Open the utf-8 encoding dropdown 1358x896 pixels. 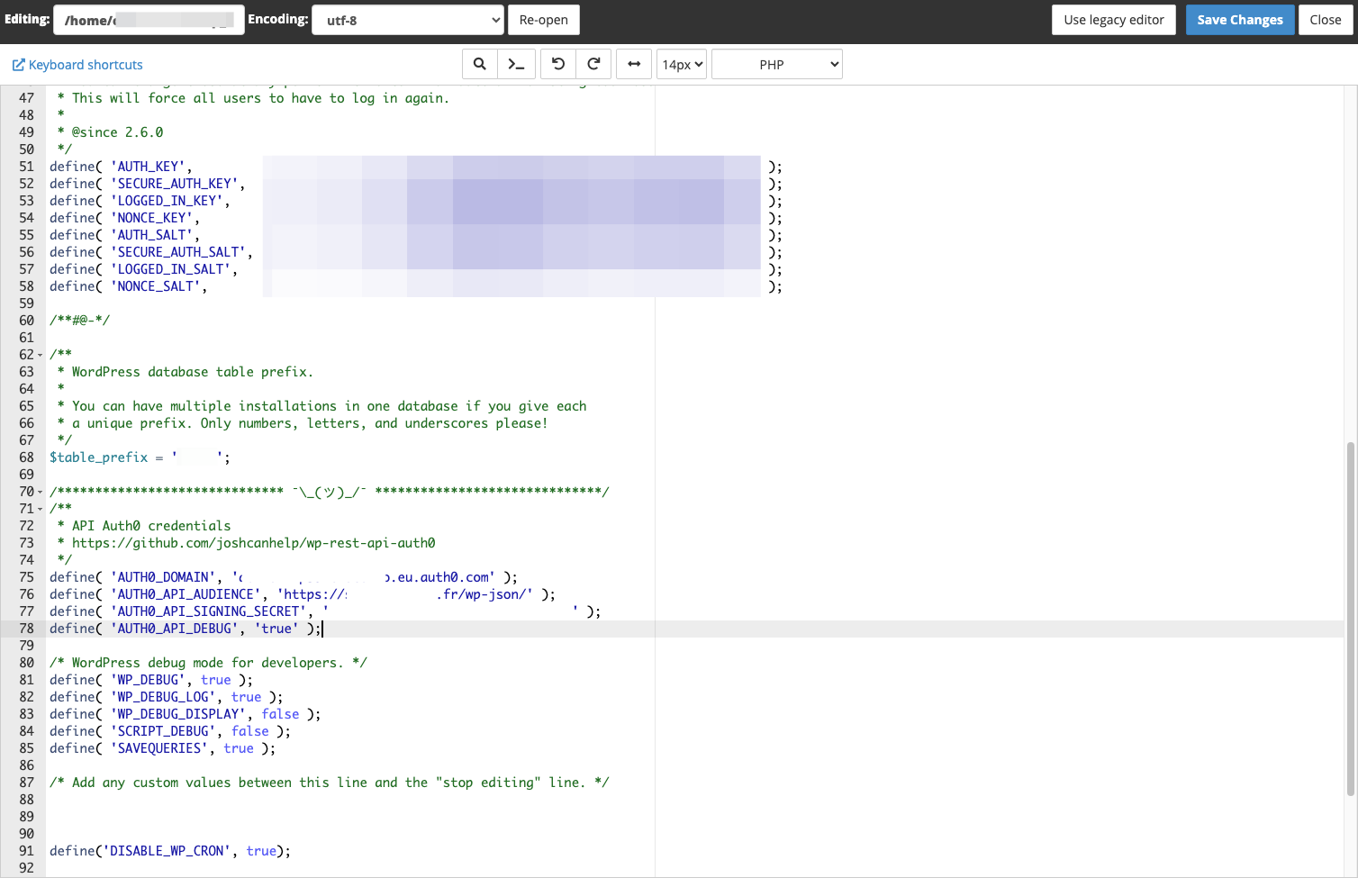(407, 20)
